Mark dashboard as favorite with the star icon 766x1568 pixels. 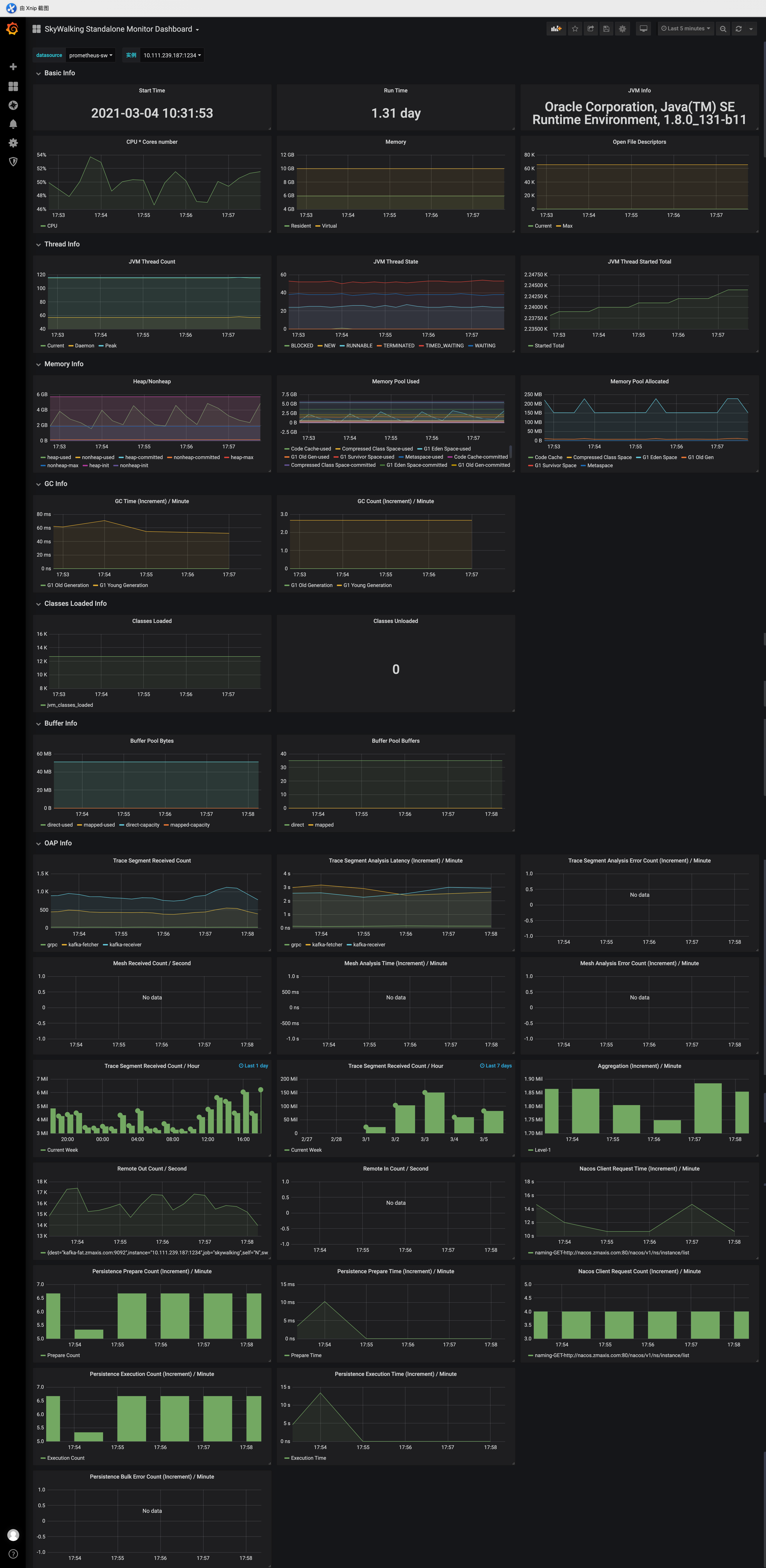coord(574,29)
